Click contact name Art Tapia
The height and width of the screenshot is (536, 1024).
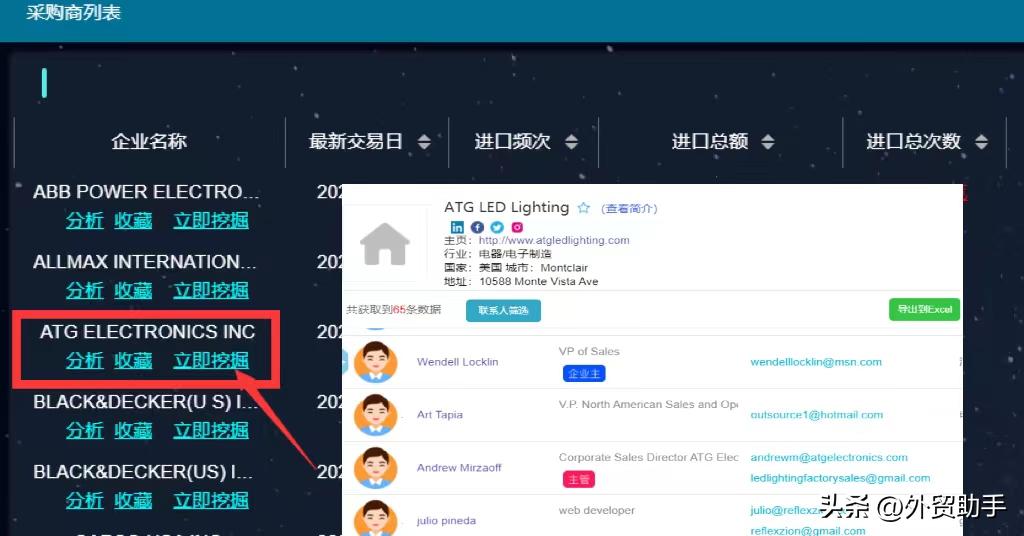[440, 415]
